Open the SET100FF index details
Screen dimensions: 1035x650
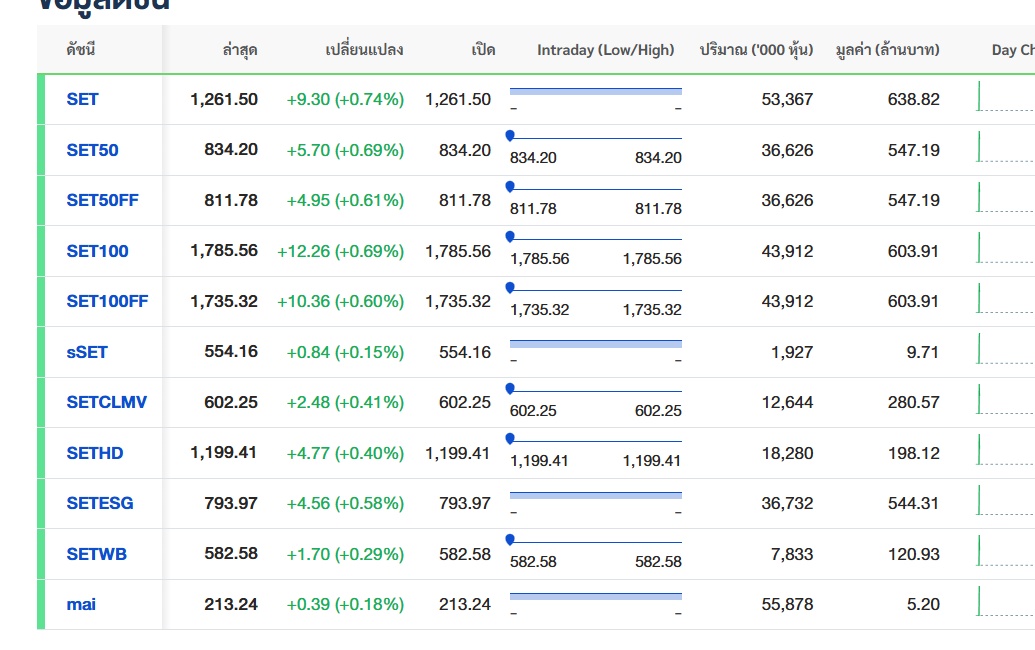pyautogui.click(x=107, y=301)
